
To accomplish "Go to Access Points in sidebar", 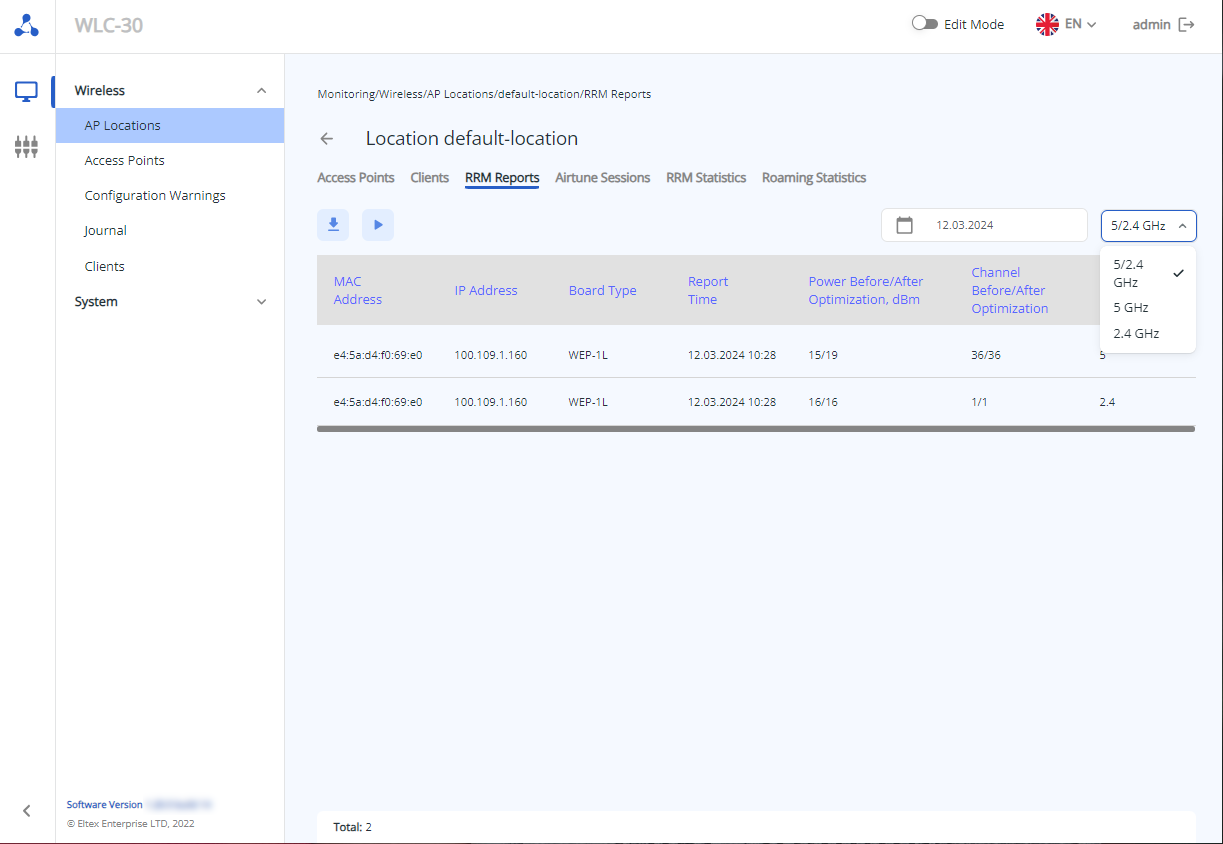I will click(125, 161).
